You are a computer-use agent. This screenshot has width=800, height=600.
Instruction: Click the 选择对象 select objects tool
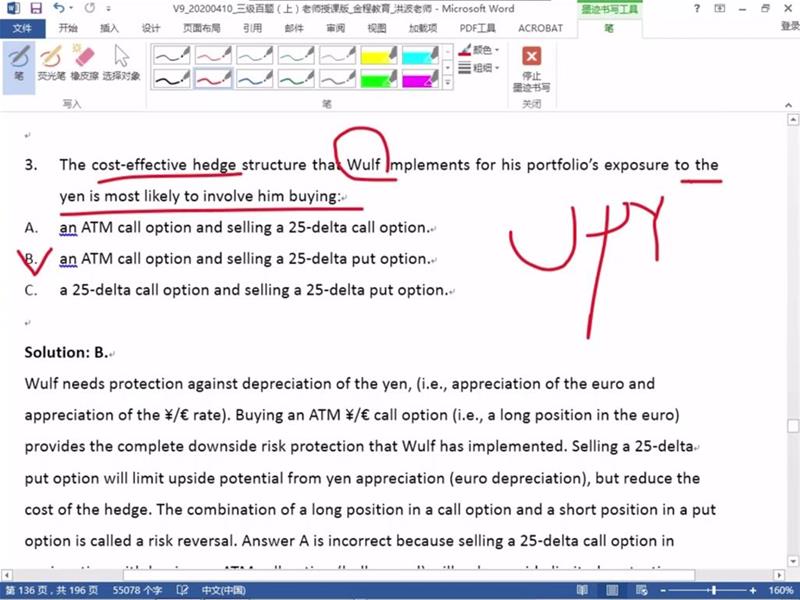pos(121,62)
